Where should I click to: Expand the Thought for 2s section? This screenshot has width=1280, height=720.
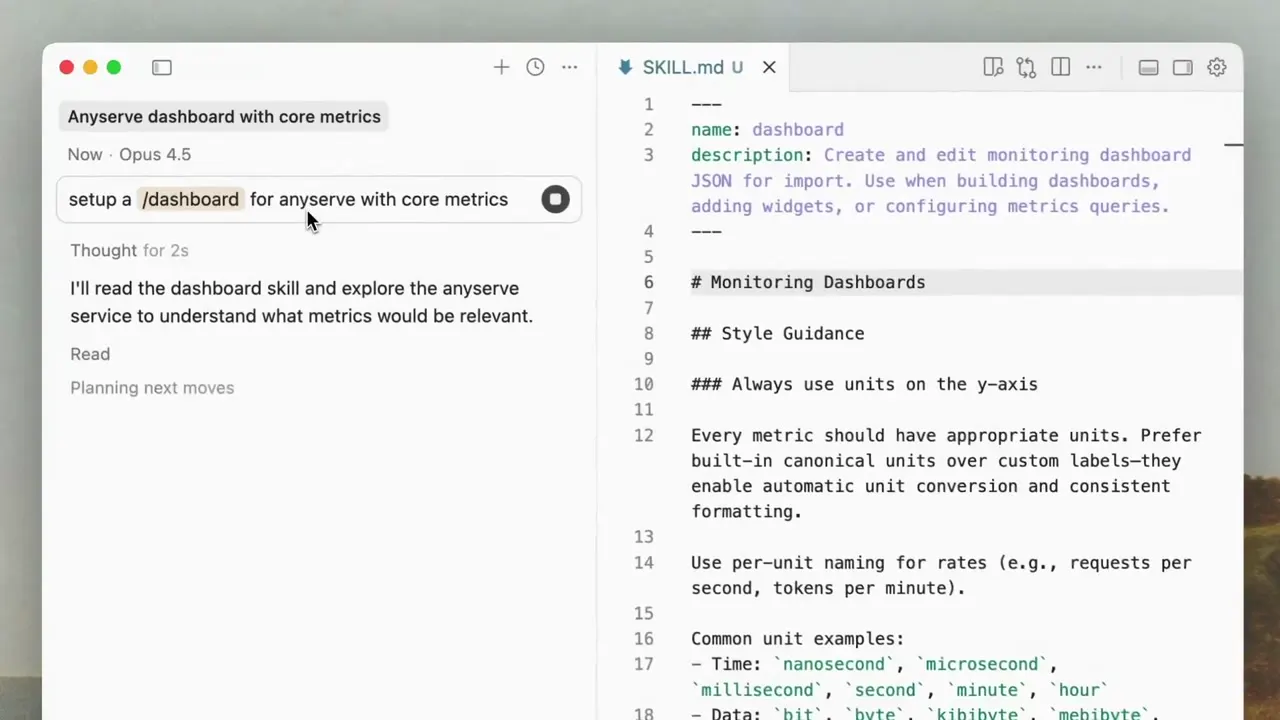129,250
